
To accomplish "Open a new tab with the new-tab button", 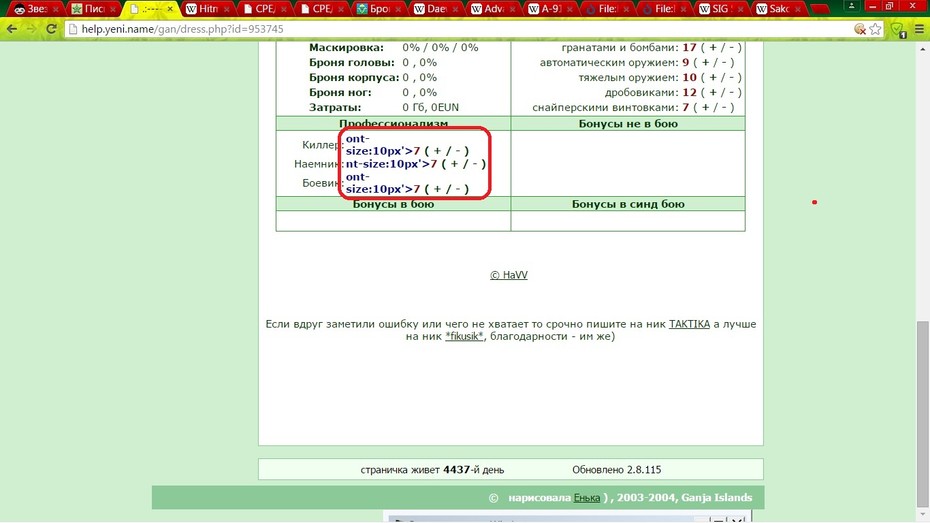I will 819,9.
